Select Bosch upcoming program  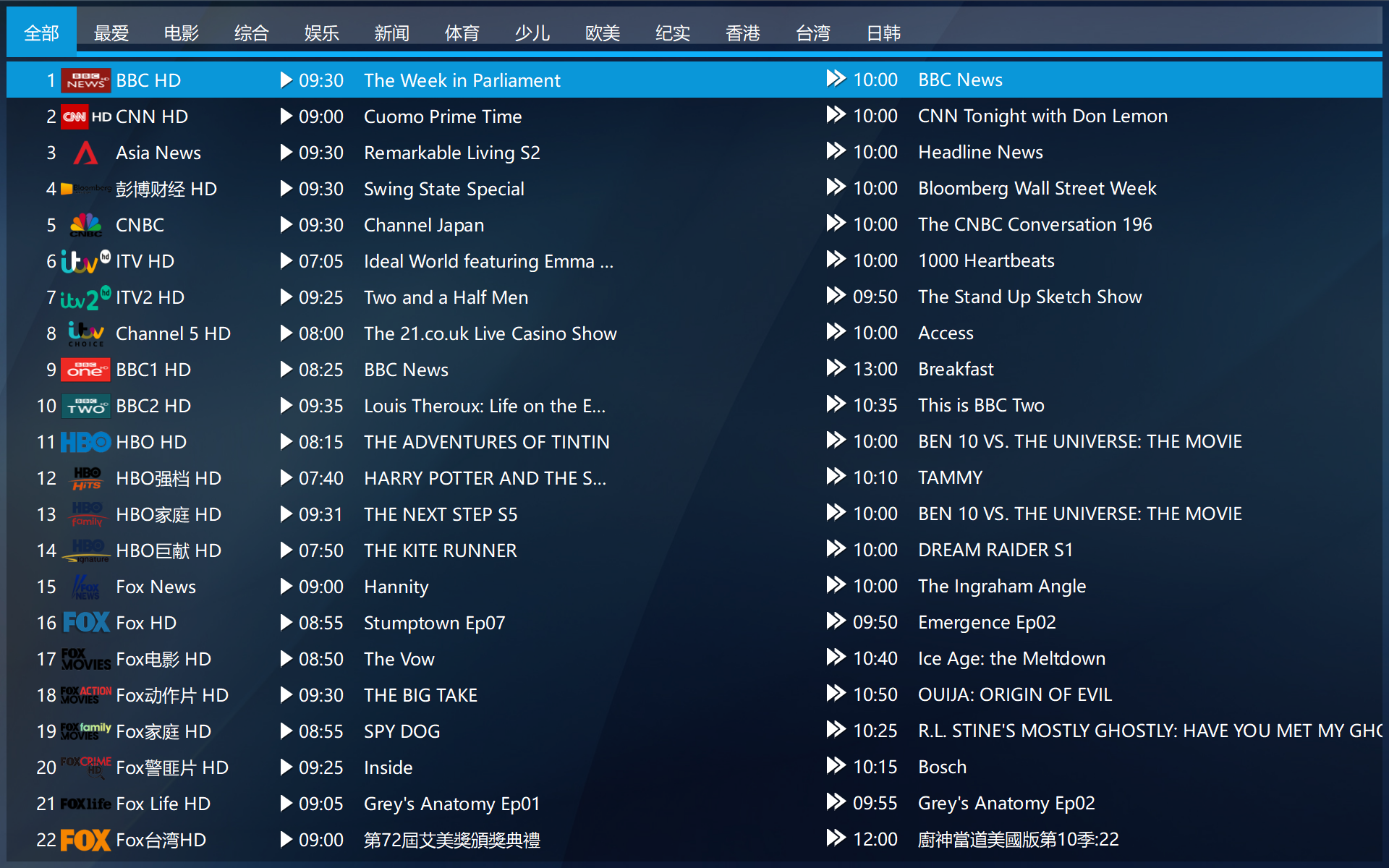(x=943, y=767)
